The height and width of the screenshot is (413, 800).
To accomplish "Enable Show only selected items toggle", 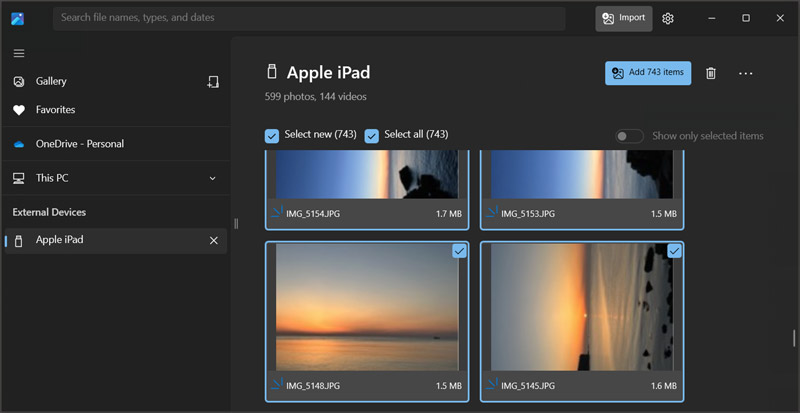I will 629,136.
